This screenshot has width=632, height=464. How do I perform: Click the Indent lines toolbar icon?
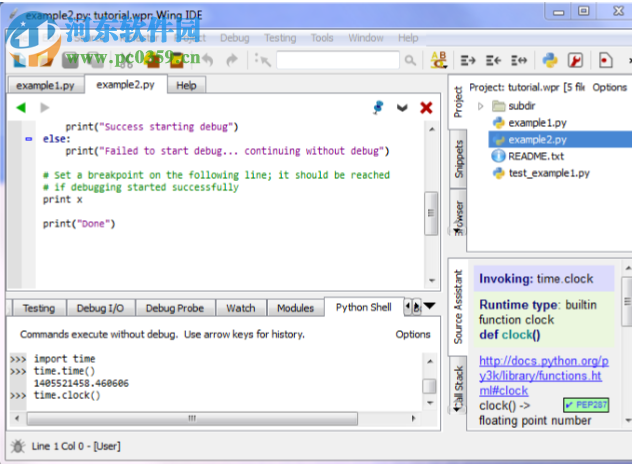point(468,60)
